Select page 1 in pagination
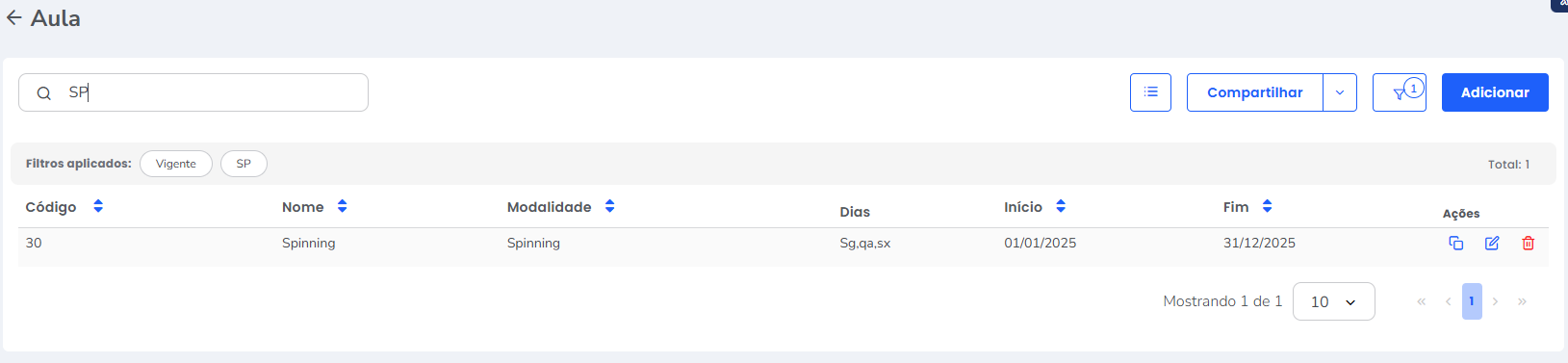Viewport: 1568px width, 363px height. click(1472, 301)
